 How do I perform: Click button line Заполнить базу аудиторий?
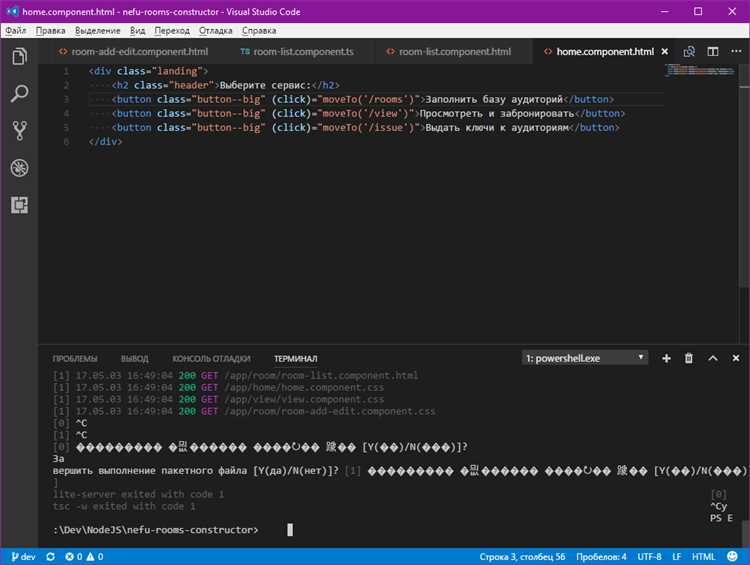(363, 100)
